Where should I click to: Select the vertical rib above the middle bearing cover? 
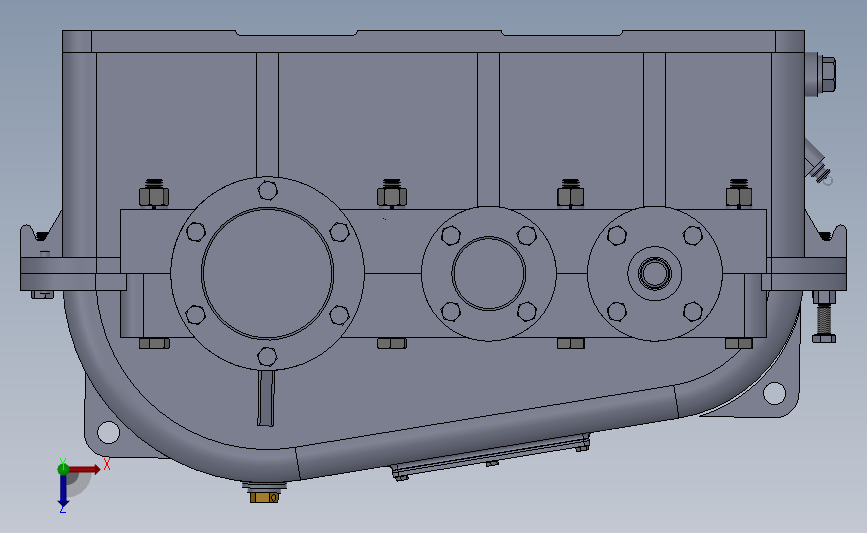[x=488, y=129]
